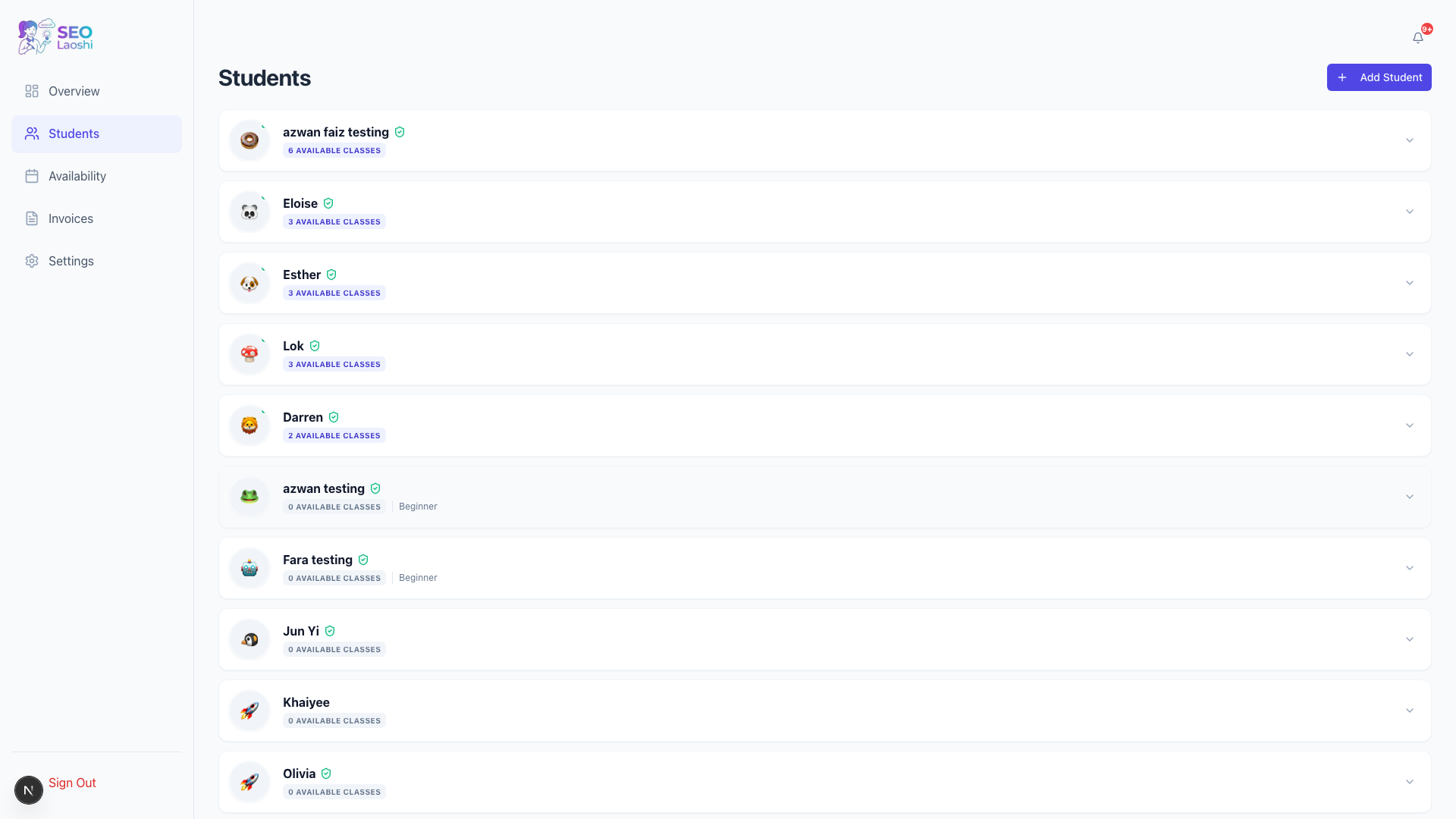Image resolution: width=1456 pixels, height=819 pixels.
Task: Click Lok's mushroom avatar thumbnail
Action: pyautogui.click(x=249, y=354)
